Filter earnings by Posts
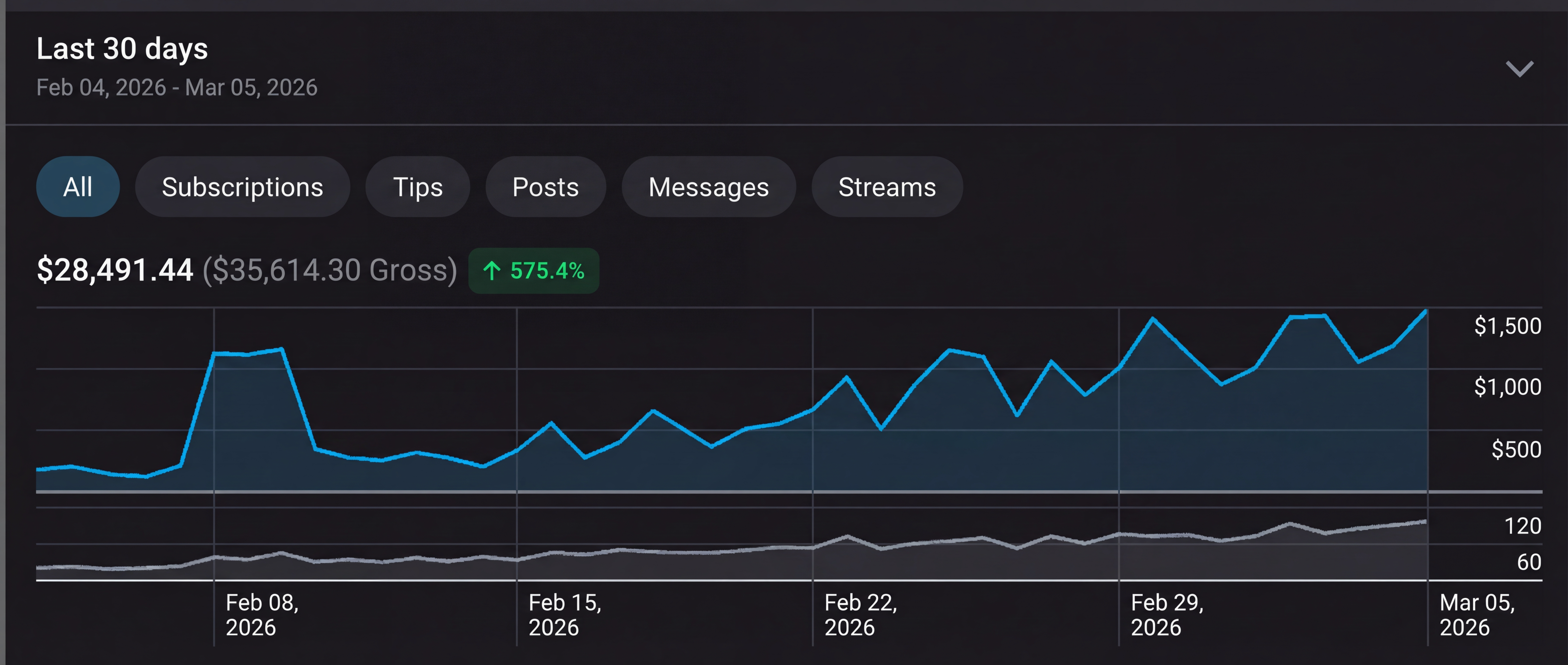Viewport: 1568px width, 665px height. pyautogui.click(x=545, y=187)
